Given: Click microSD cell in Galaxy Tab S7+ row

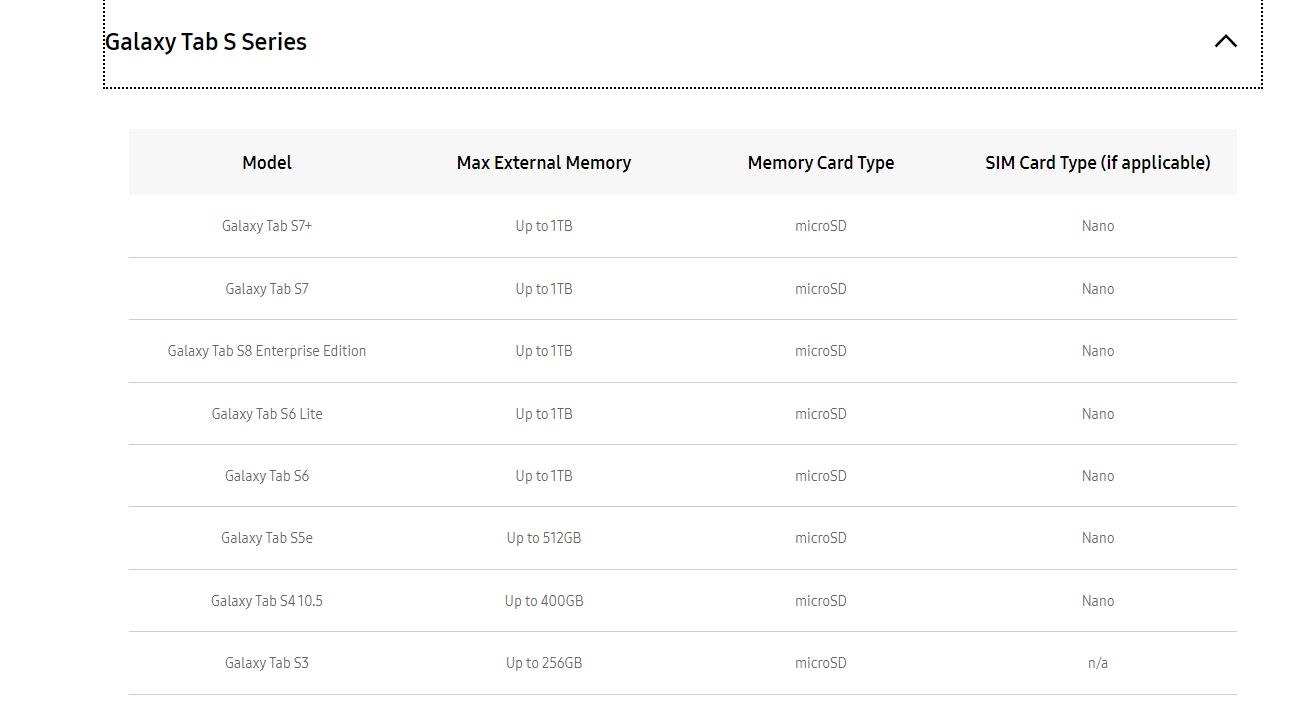Looking at the screenshot, I should tap(821, 226).
